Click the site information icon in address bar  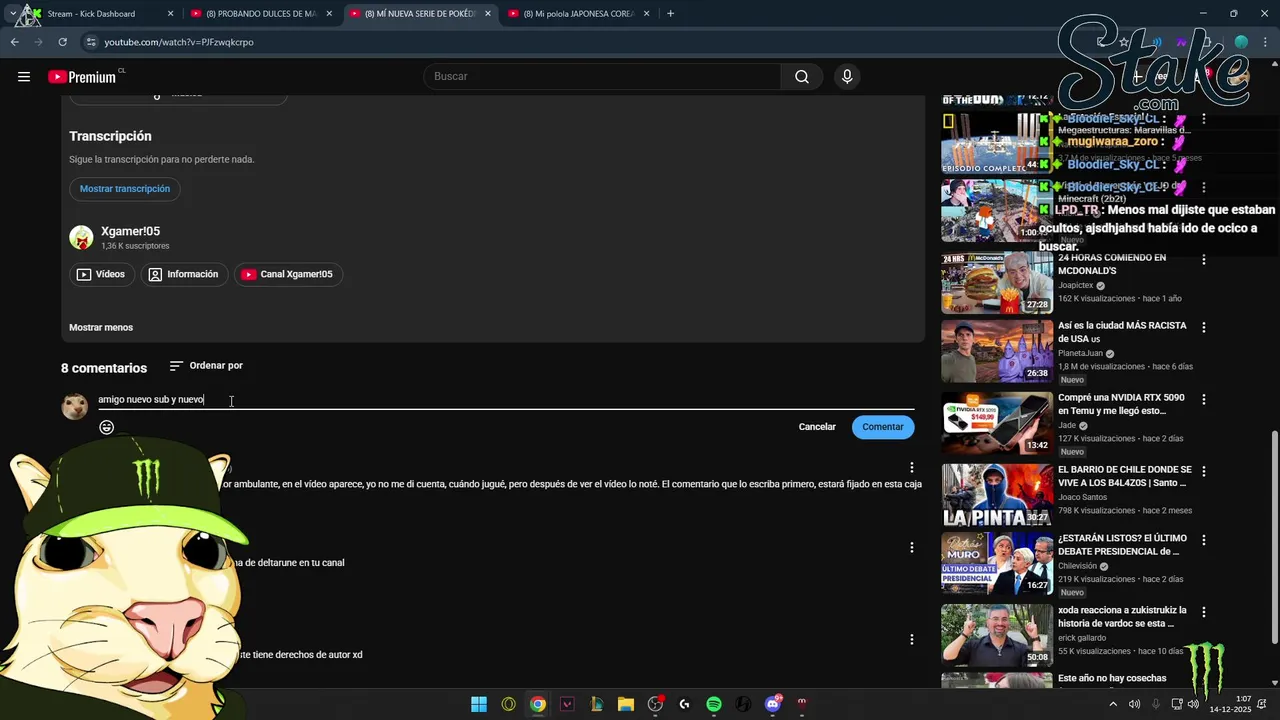click(x=91, y=42)
